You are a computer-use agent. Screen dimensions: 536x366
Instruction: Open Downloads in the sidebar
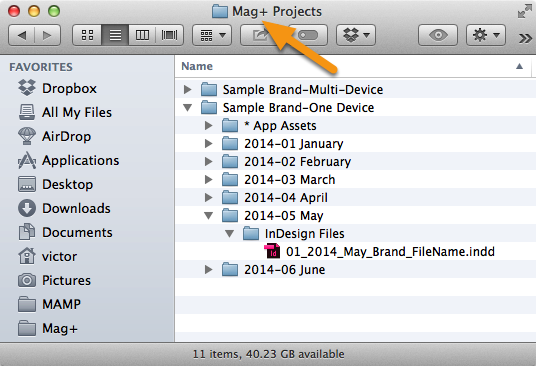click(x=64, y=208)
